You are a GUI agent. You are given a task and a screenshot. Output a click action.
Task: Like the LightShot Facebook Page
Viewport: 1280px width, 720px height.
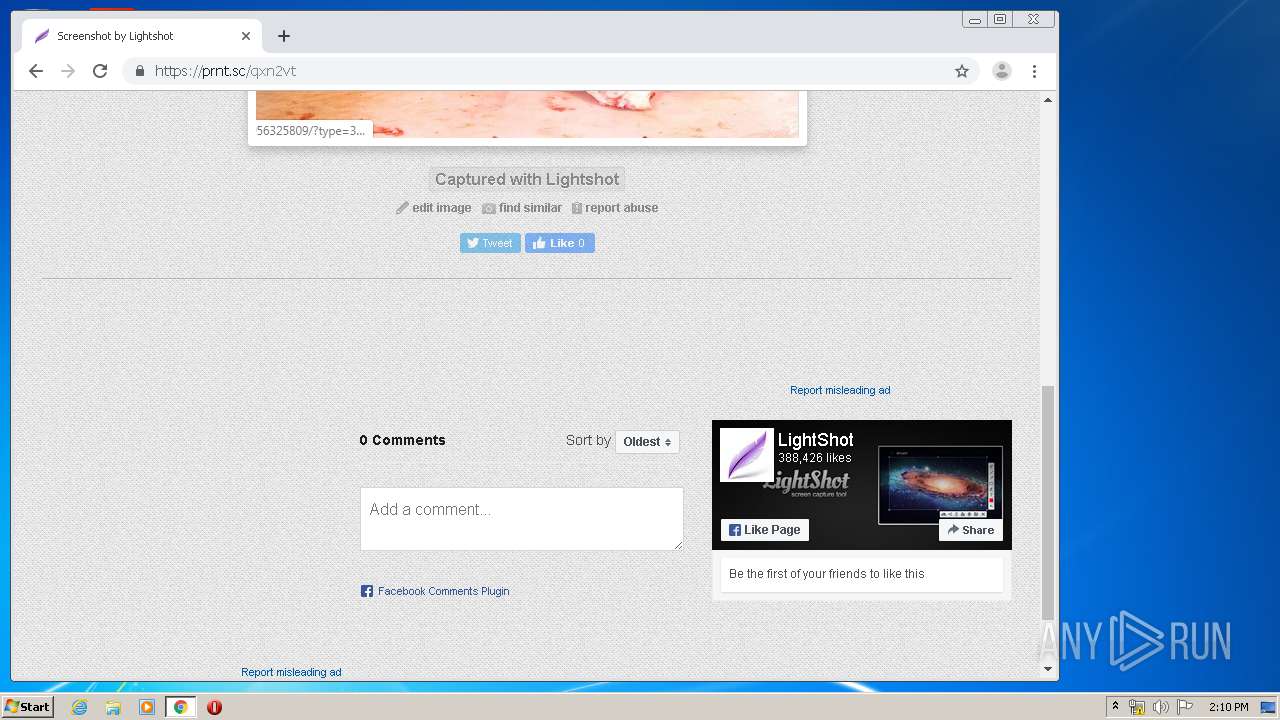click(765, 530)
